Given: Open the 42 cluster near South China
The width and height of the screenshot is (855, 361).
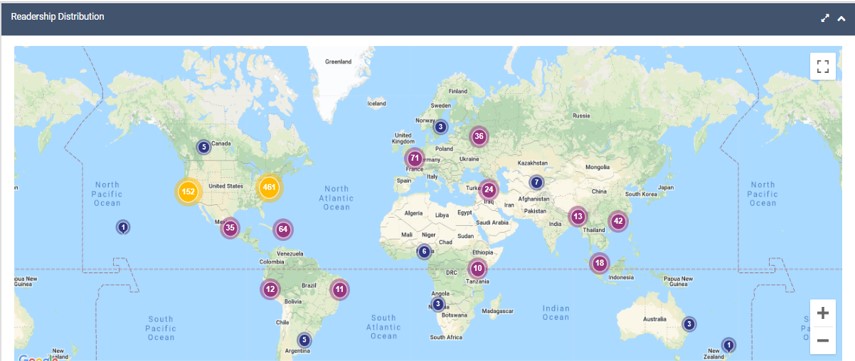Looking at the screenshot, I should coord(618,221).
